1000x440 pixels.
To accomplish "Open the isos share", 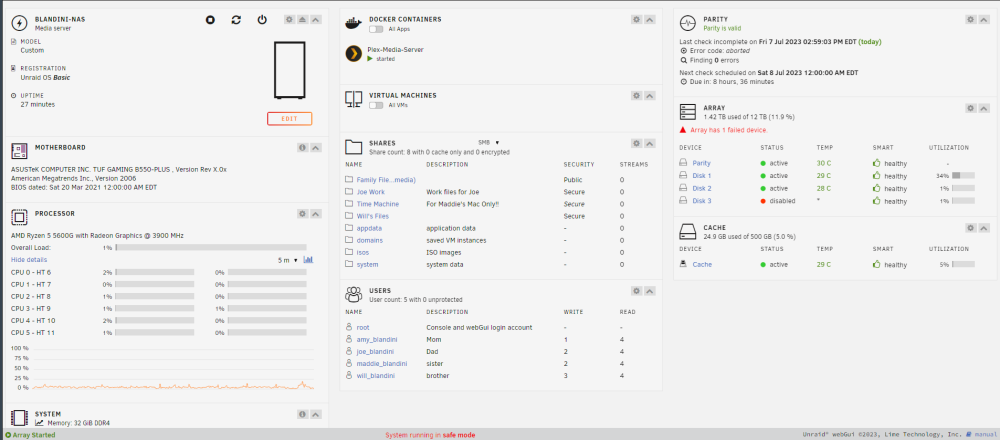I will [x=363, y=252].
